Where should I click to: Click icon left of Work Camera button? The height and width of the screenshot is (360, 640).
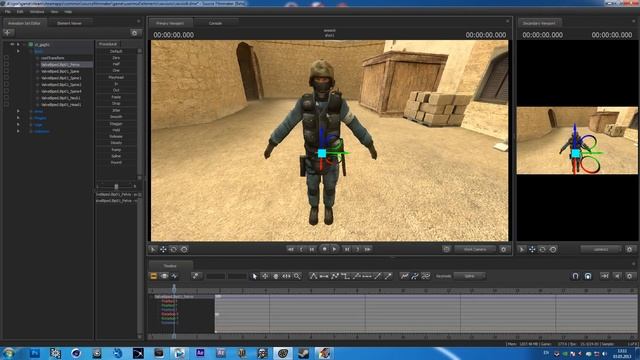click(x=447, y=249)
